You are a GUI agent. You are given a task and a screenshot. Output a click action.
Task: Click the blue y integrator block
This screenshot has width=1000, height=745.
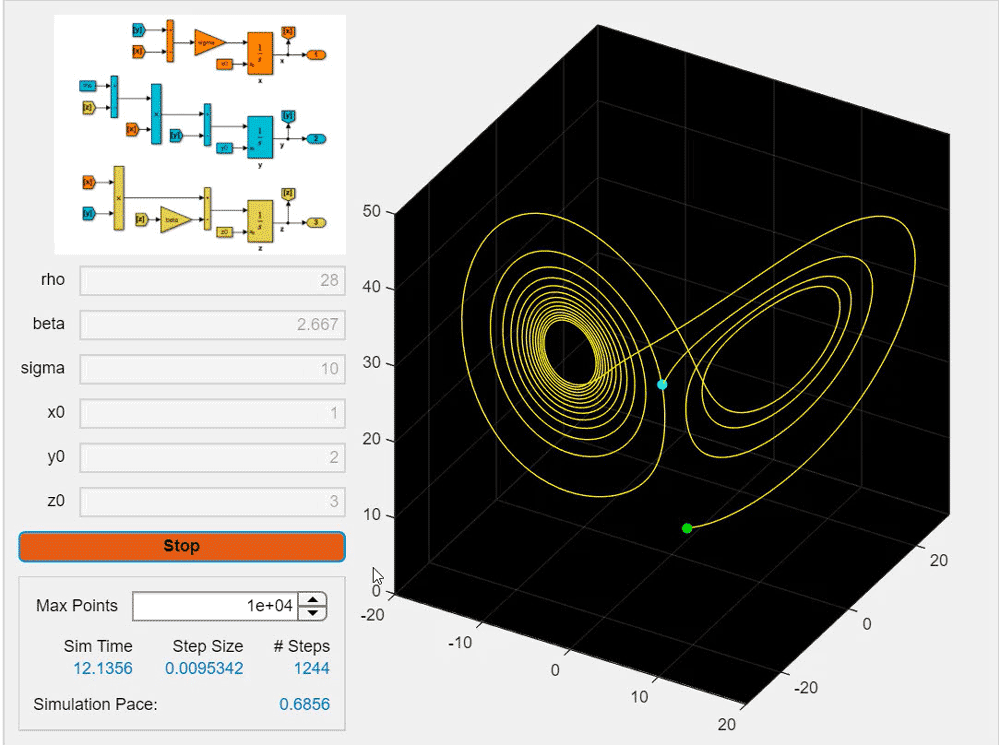click(261, 137)
